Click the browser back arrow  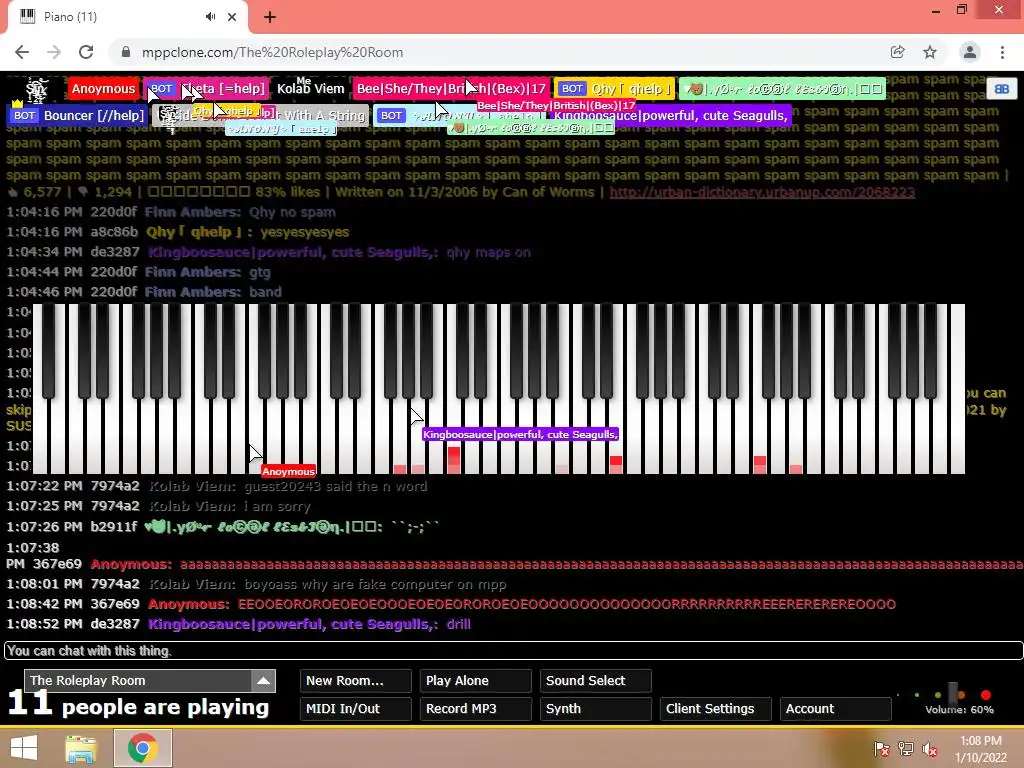coord(22,52)
